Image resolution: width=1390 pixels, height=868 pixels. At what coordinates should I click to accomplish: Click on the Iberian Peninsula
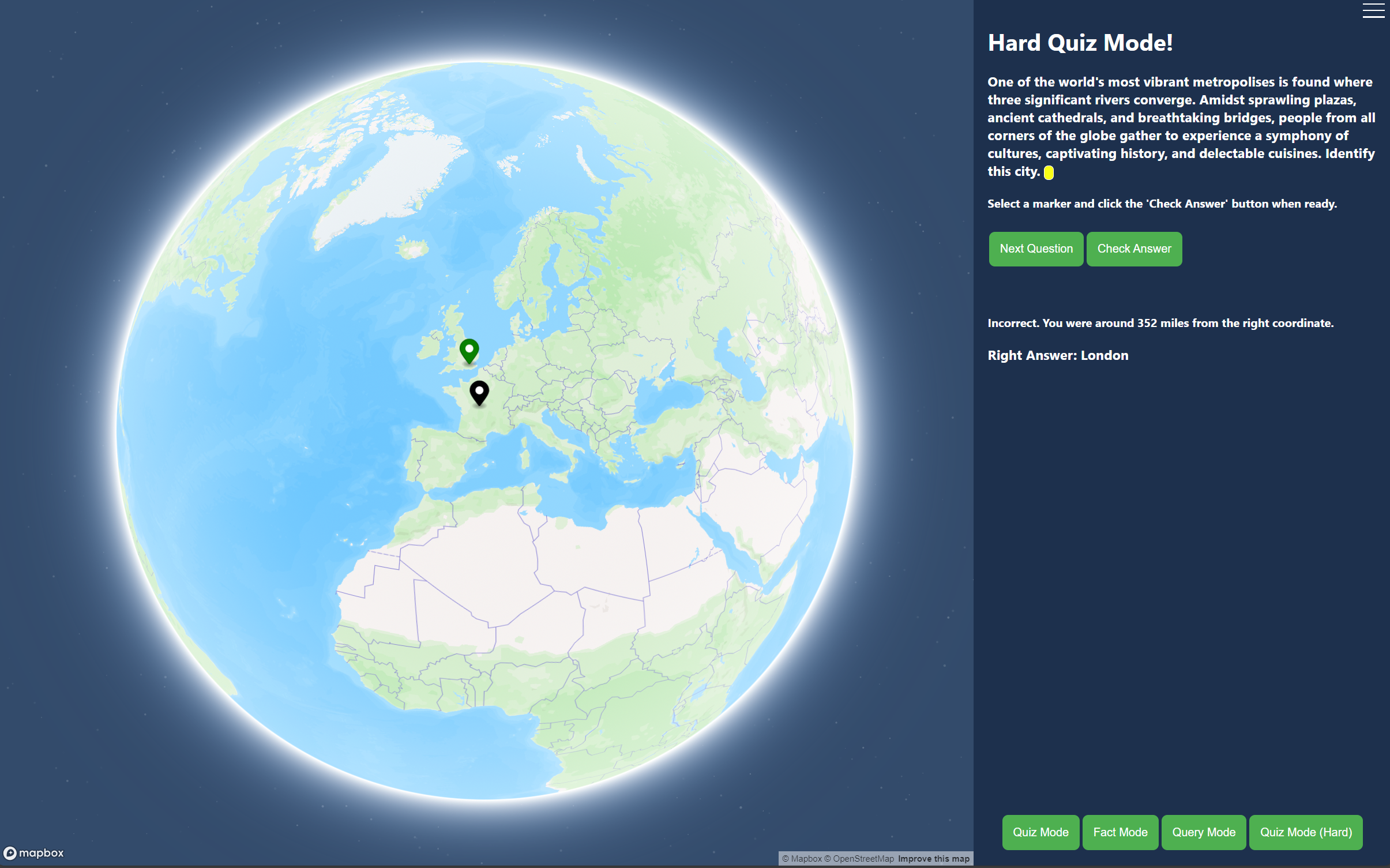tap(441, 459)
